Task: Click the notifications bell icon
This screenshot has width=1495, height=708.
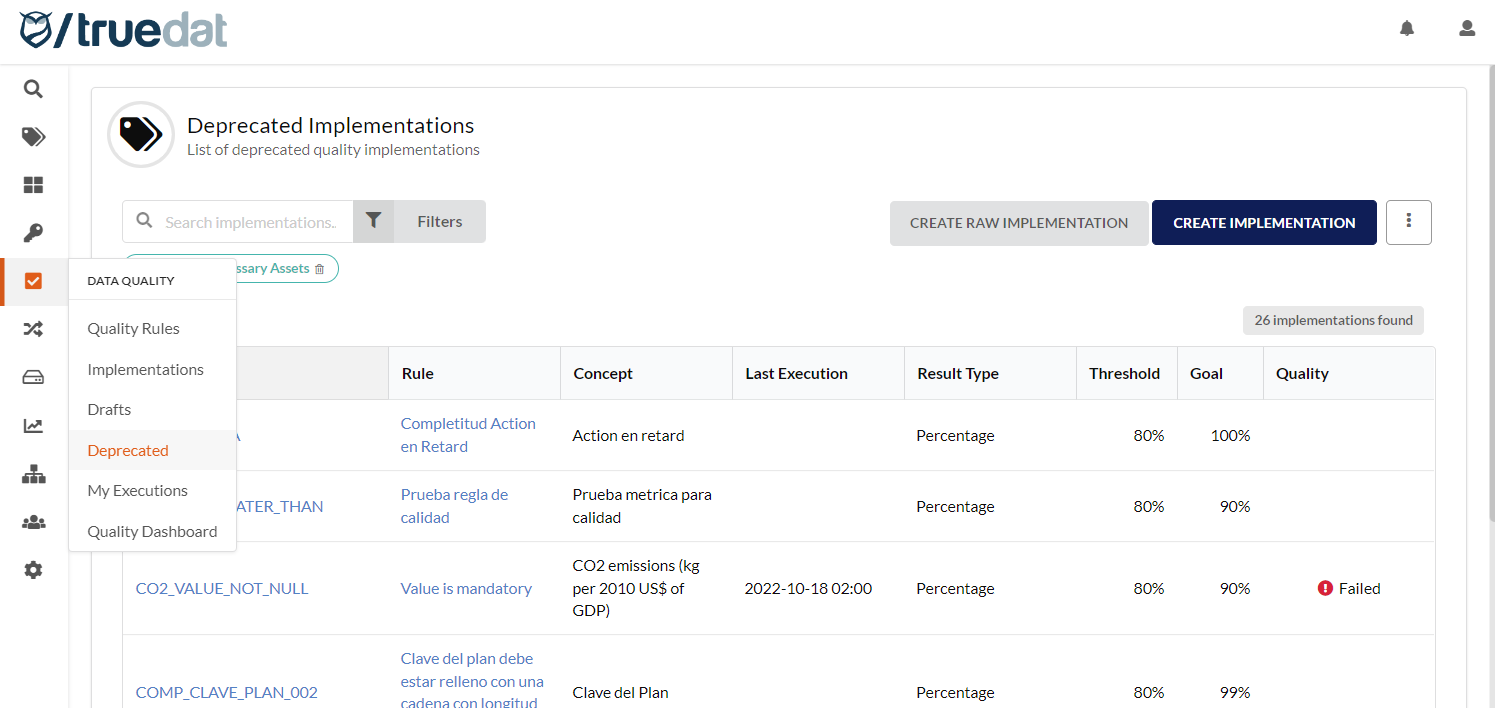Action: point(1407,28)
